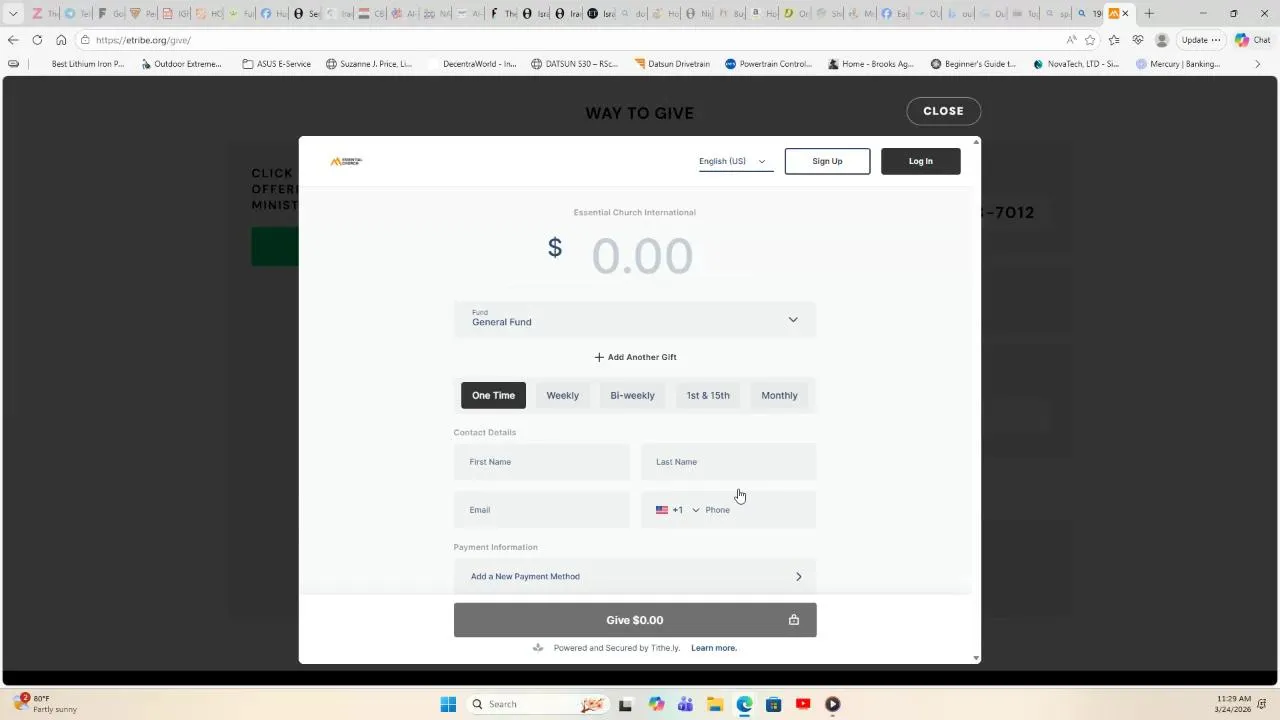Click the Email input field
Screen dimensions: 1280x720
point(542,510)
